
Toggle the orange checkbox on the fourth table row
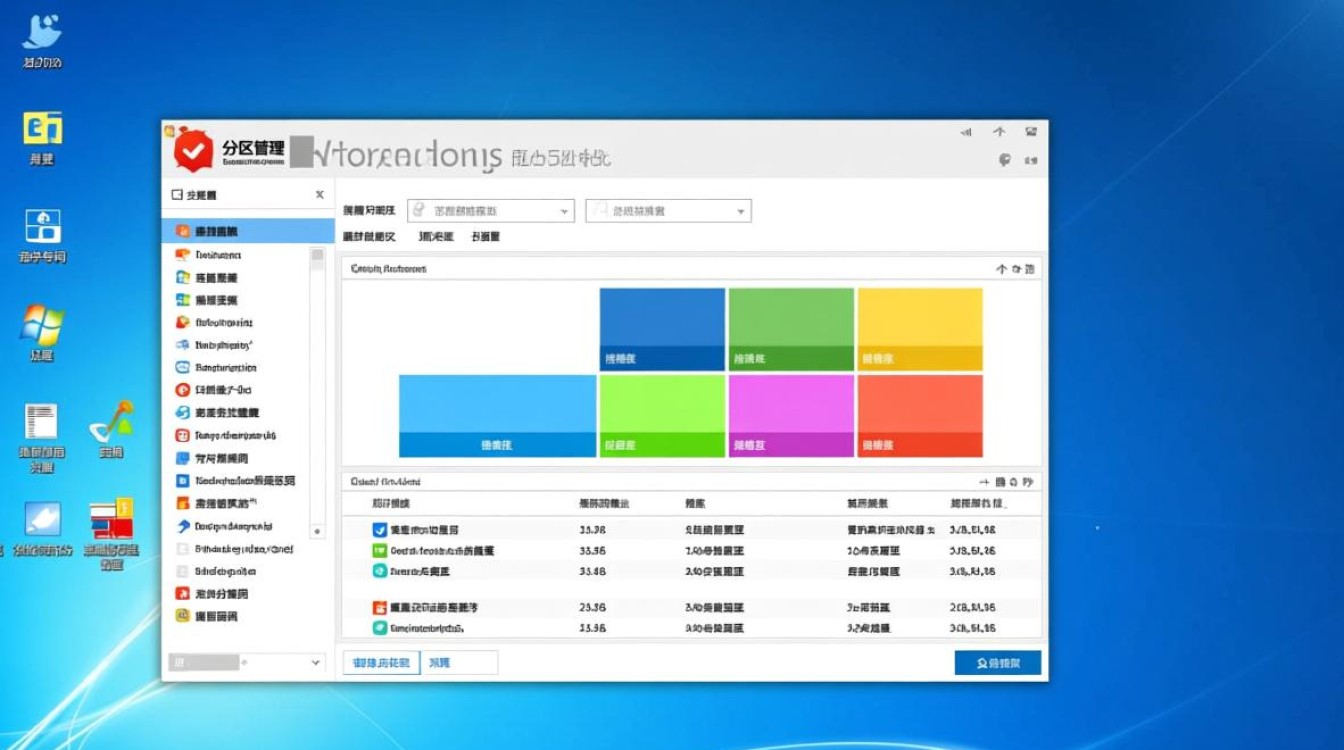378,607
